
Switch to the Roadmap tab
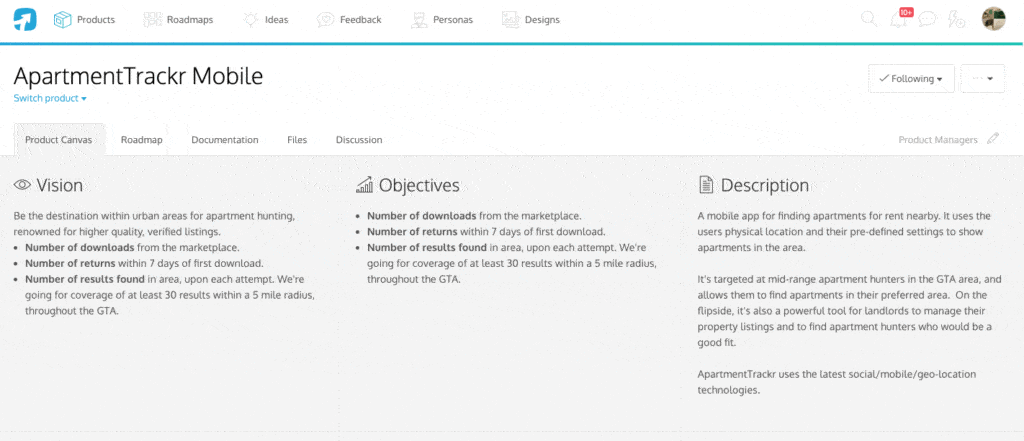[x=141, y=140]
